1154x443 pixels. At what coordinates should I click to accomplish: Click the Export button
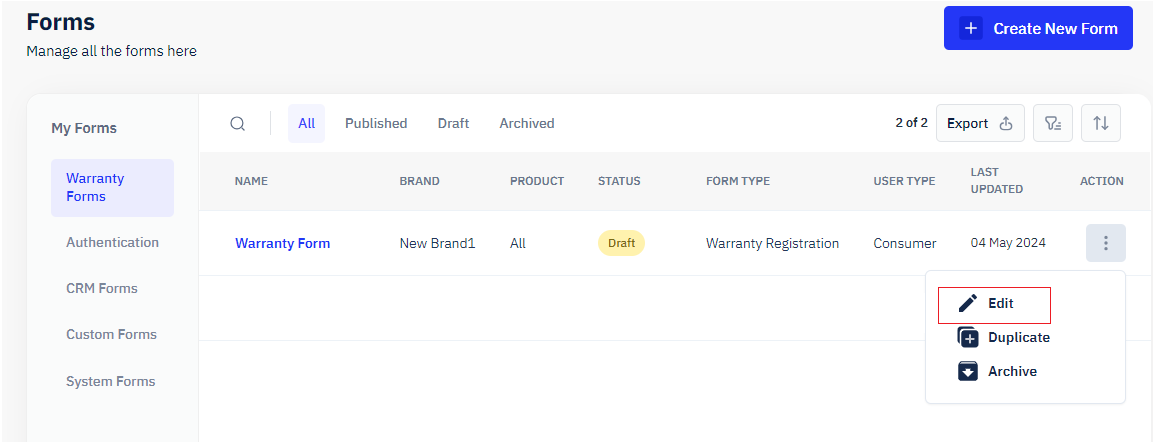coord(979,123)
